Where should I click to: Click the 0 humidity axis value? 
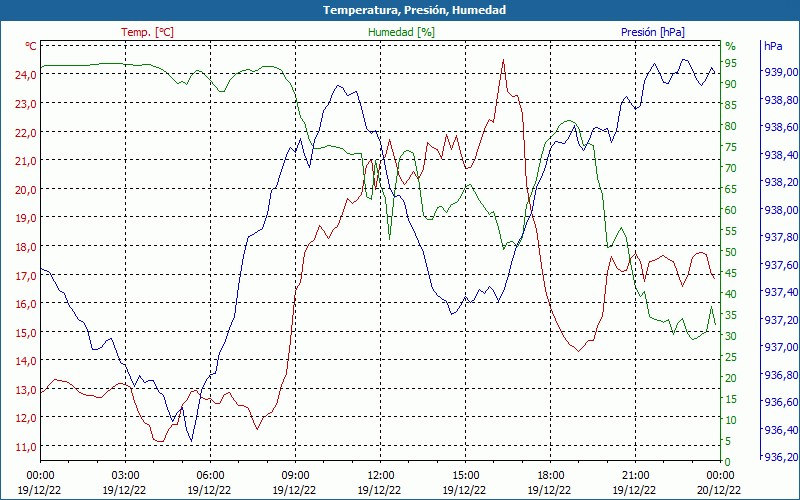(727, 461)
